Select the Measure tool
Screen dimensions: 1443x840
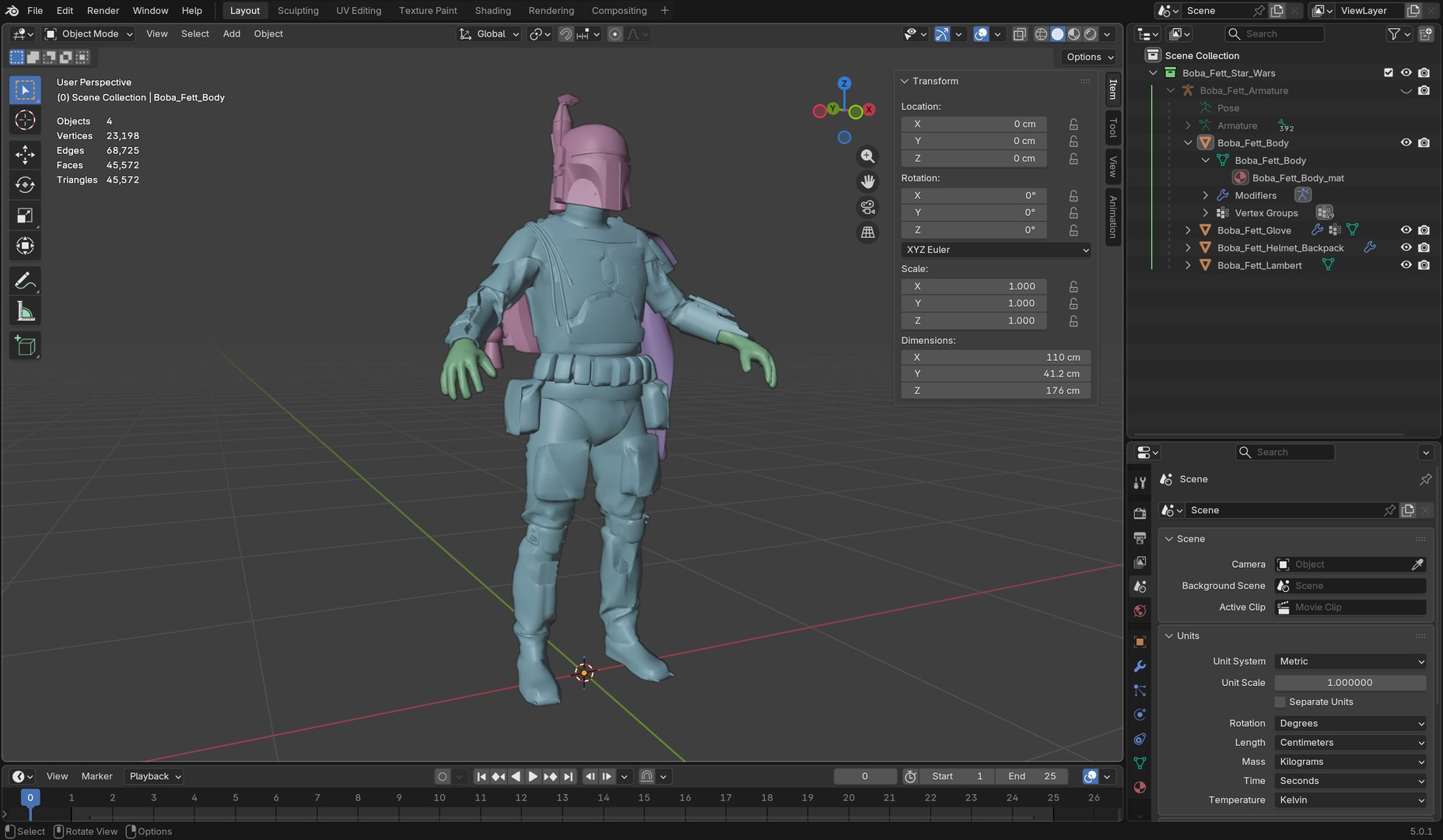[x=25, y=311]
